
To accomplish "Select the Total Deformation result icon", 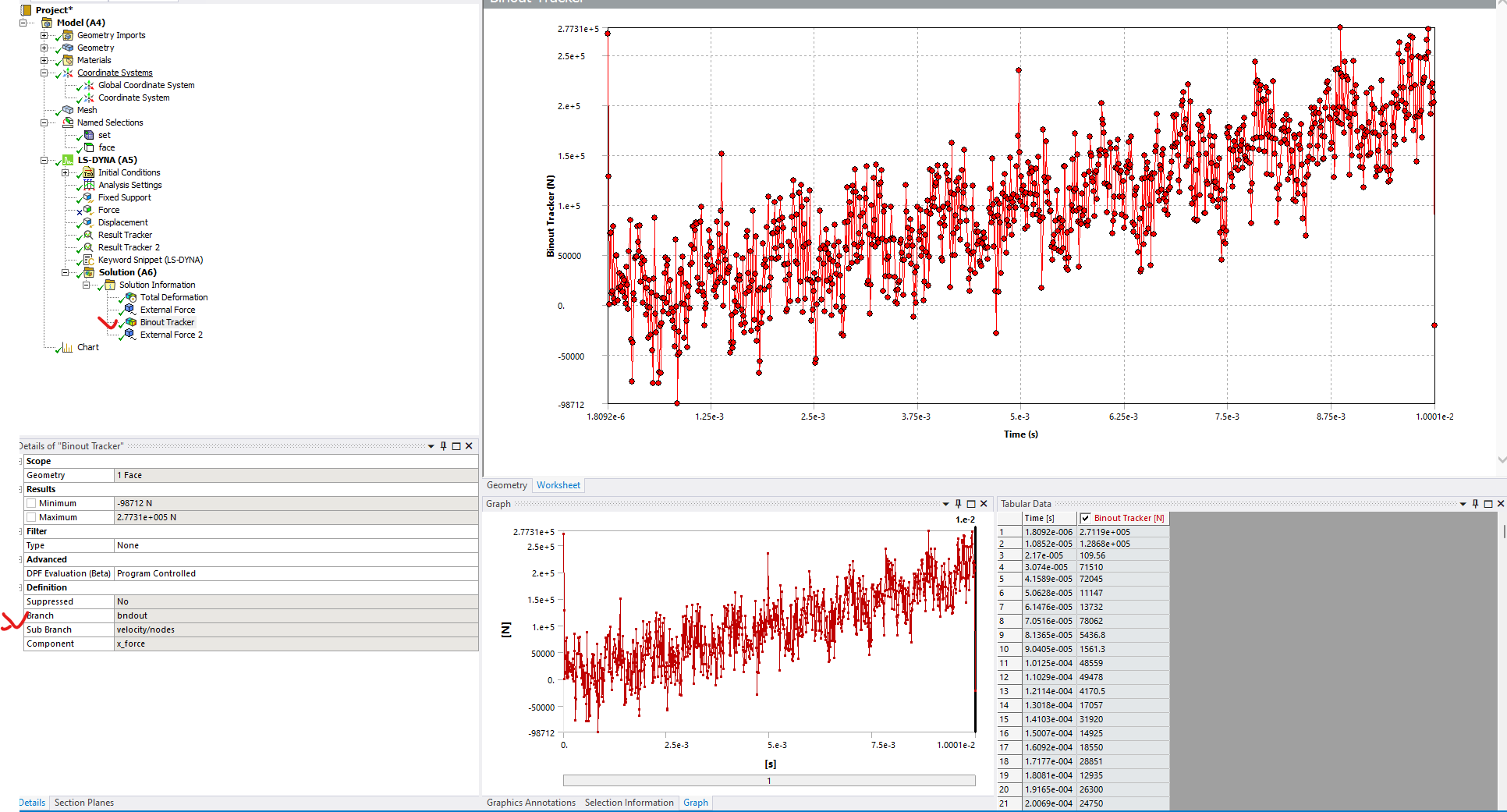I will click(x=131, y=297).
